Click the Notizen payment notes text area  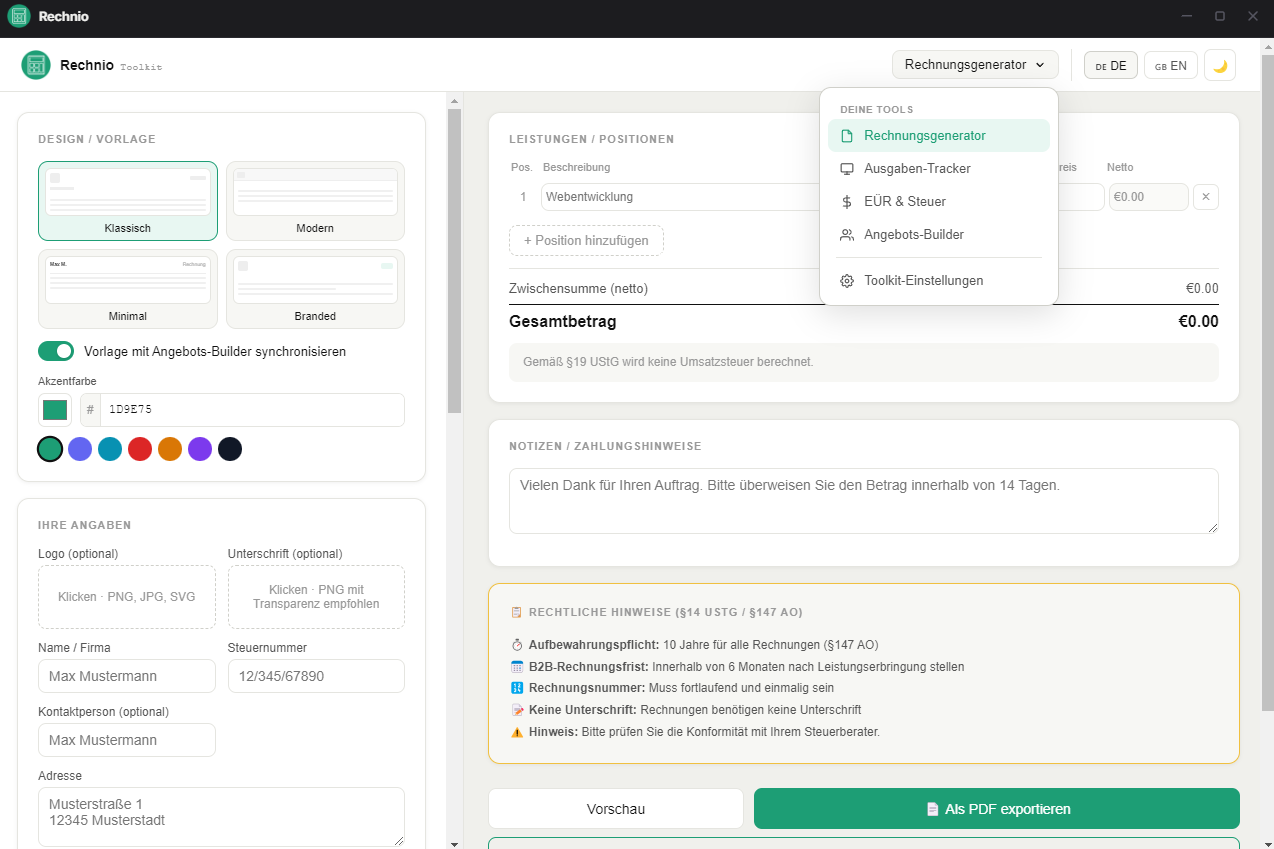[x=864, y=501]
